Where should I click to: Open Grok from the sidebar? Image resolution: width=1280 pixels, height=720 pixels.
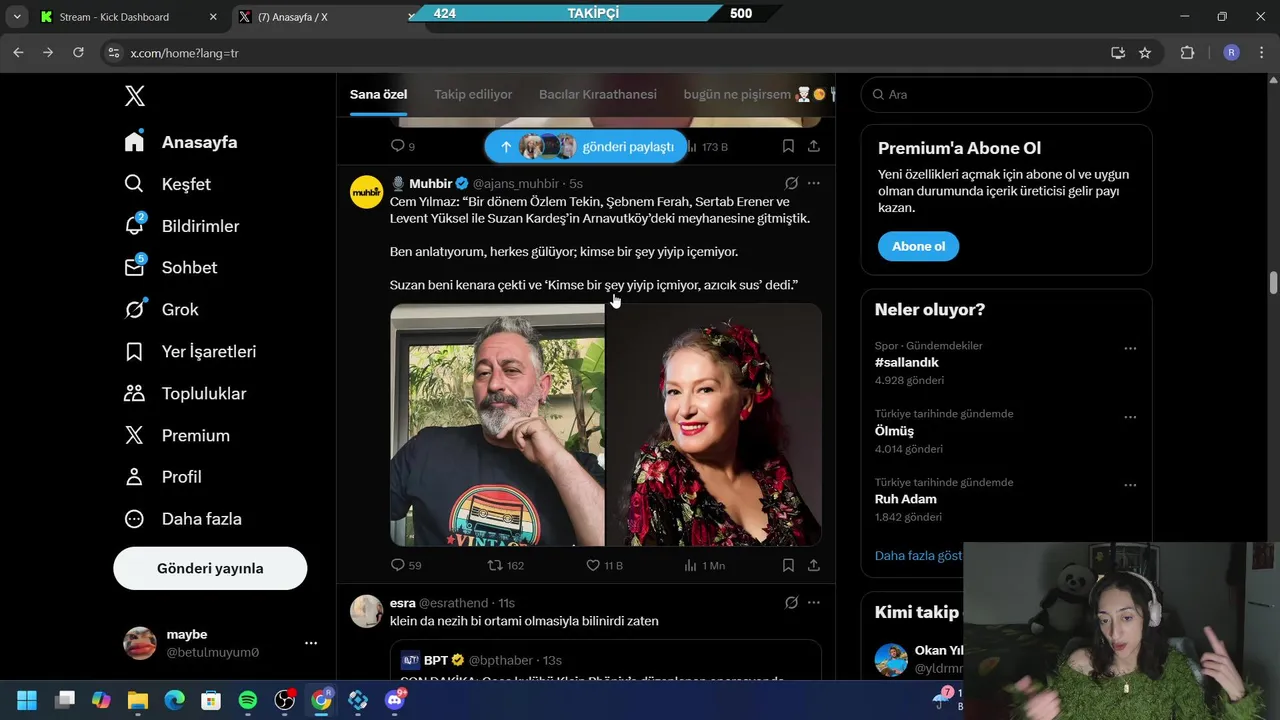tap(134, 309)
